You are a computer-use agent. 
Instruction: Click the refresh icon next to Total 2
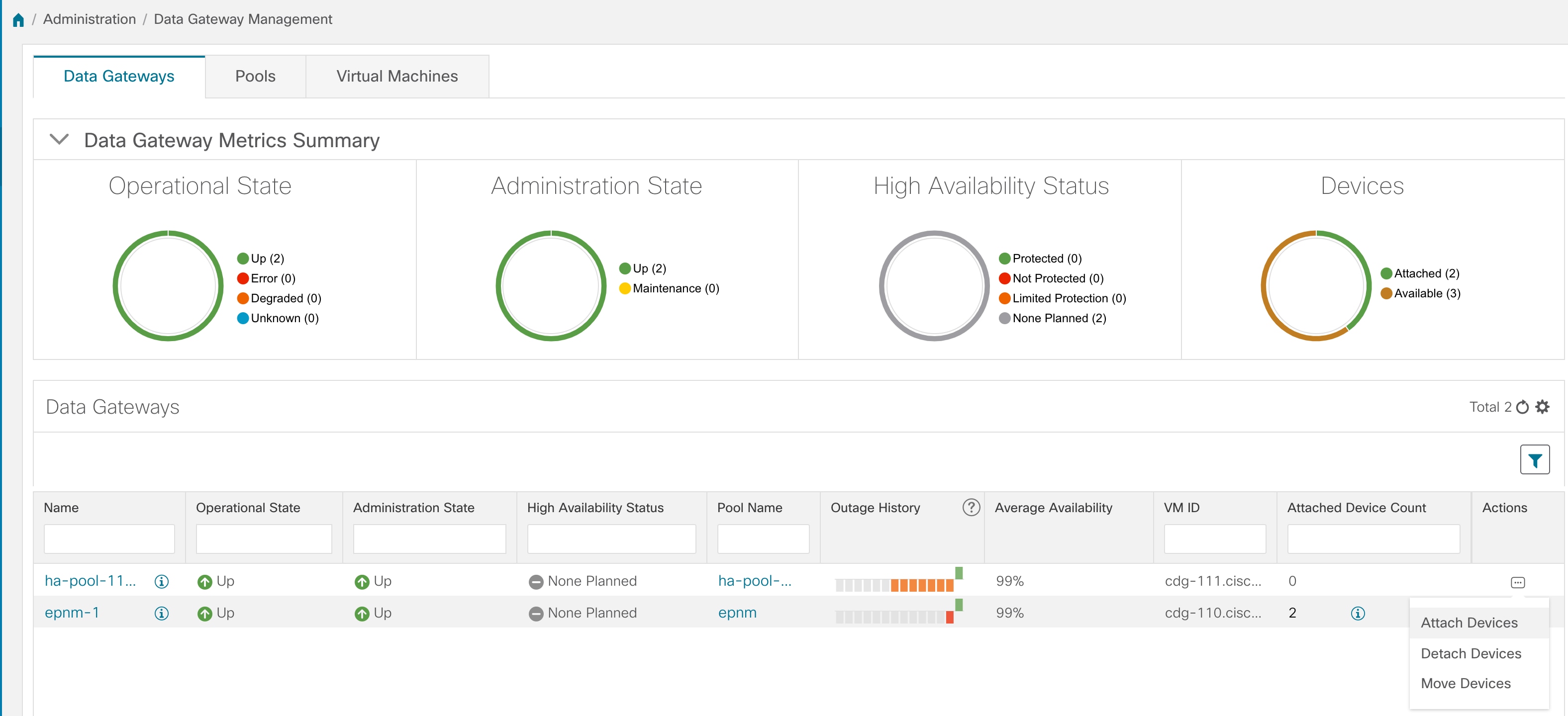[x=1522, y=407]
